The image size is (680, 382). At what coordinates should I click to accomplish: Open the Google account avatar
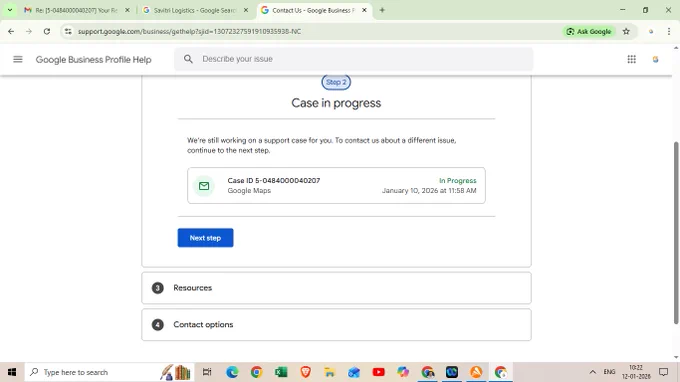point(655,59)
